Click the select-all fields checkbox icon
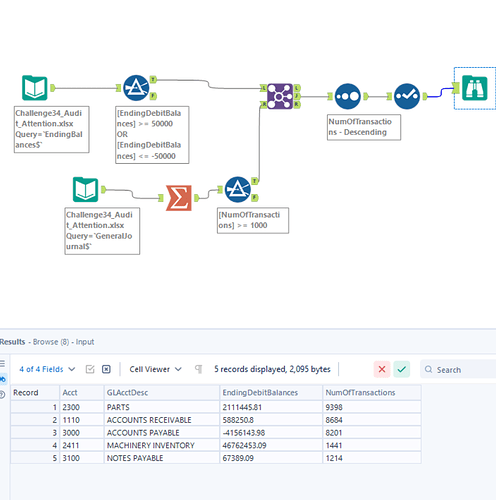Image resolution: width=496 pixels, height=500 pixels. click(x=90, y=369)
